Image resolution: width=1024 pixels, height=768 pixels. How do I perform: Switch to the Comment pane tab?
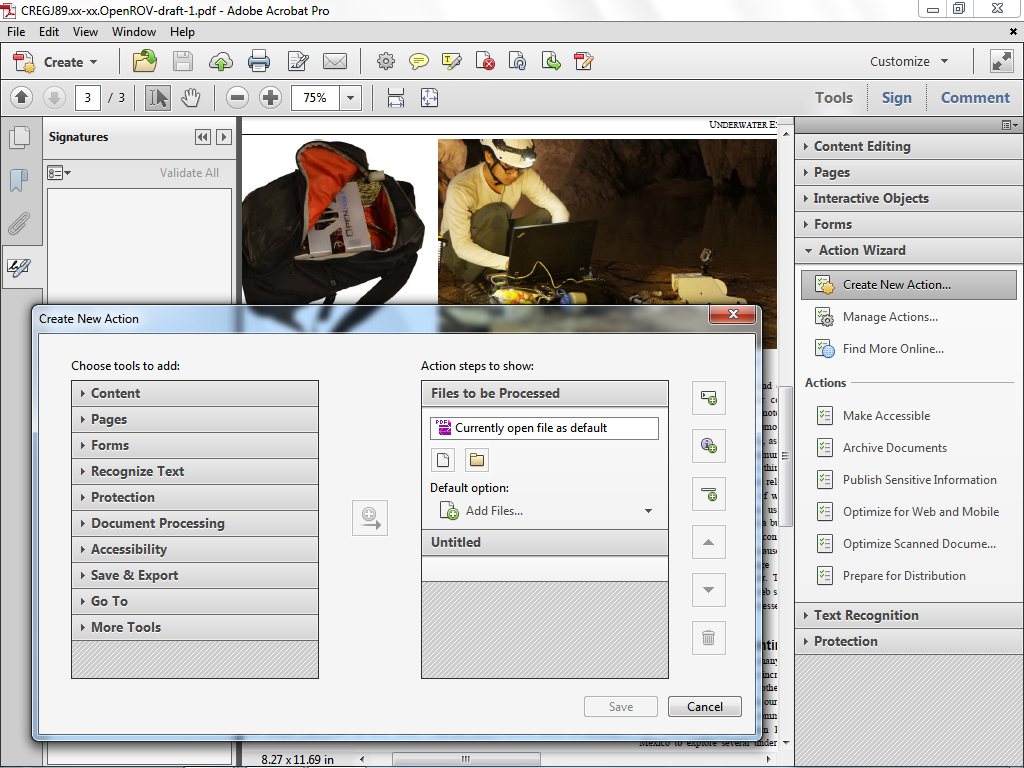[x=975, y=98]
